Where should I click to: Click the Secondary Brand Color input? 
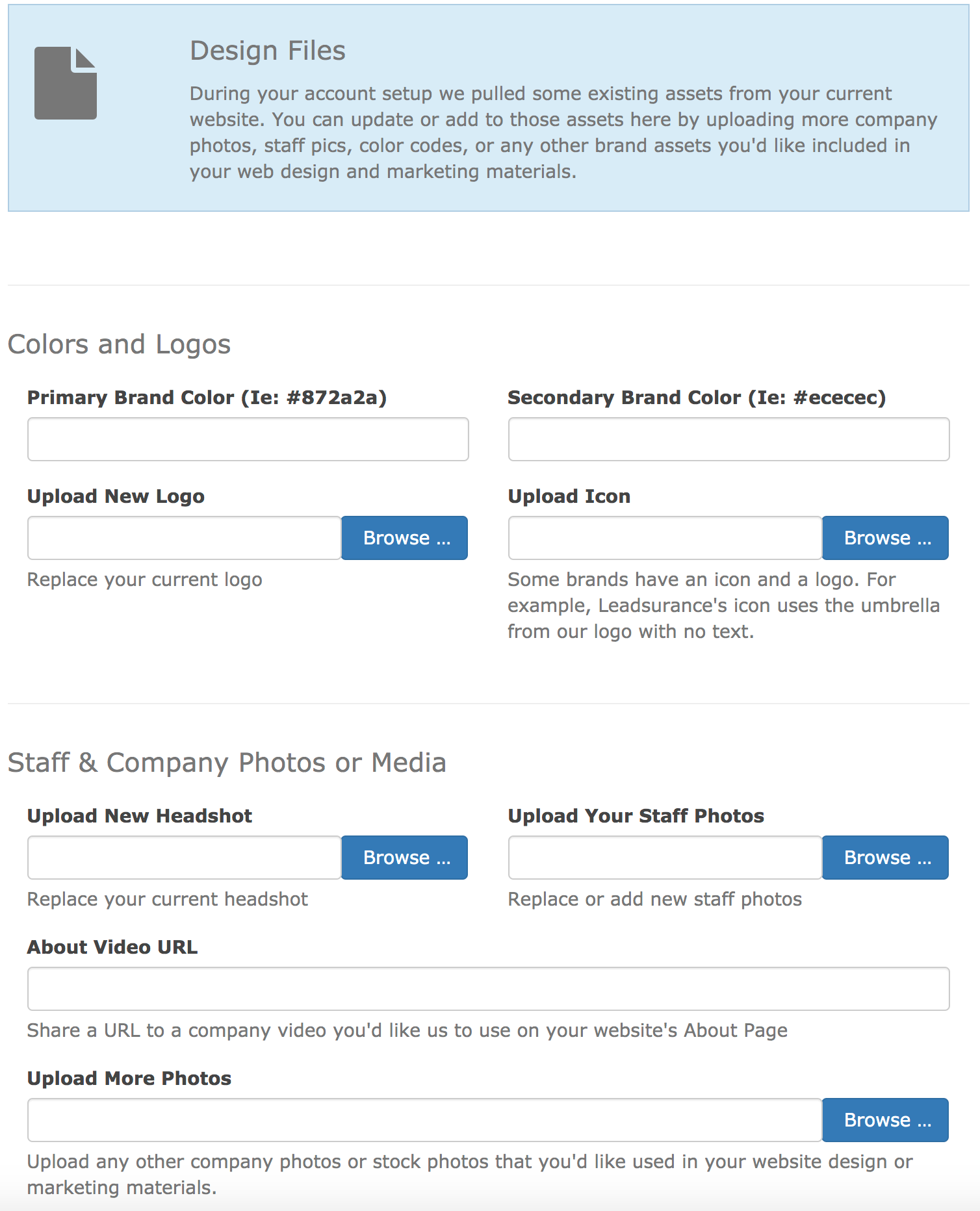[x=729, y=439]
